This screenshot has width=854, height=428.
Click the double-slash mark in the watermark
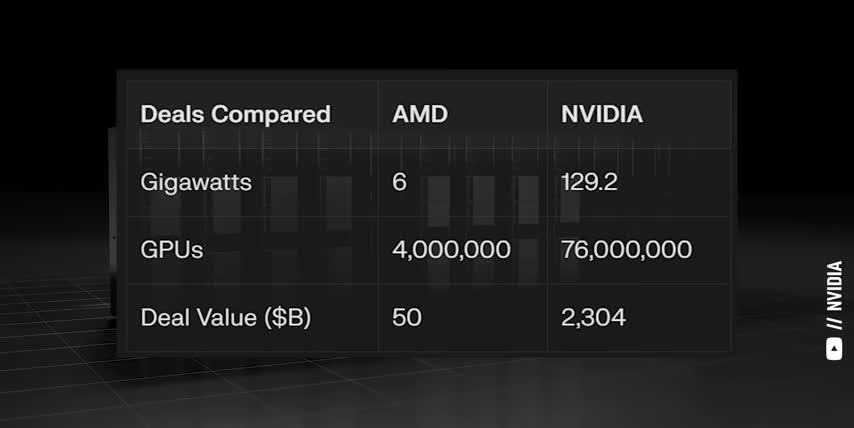click(x=834, y=323)
